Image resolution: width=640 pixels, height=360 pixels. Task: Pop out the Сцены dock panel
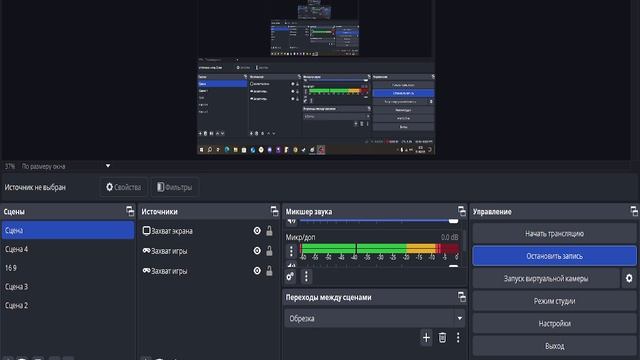coord(130,211)
